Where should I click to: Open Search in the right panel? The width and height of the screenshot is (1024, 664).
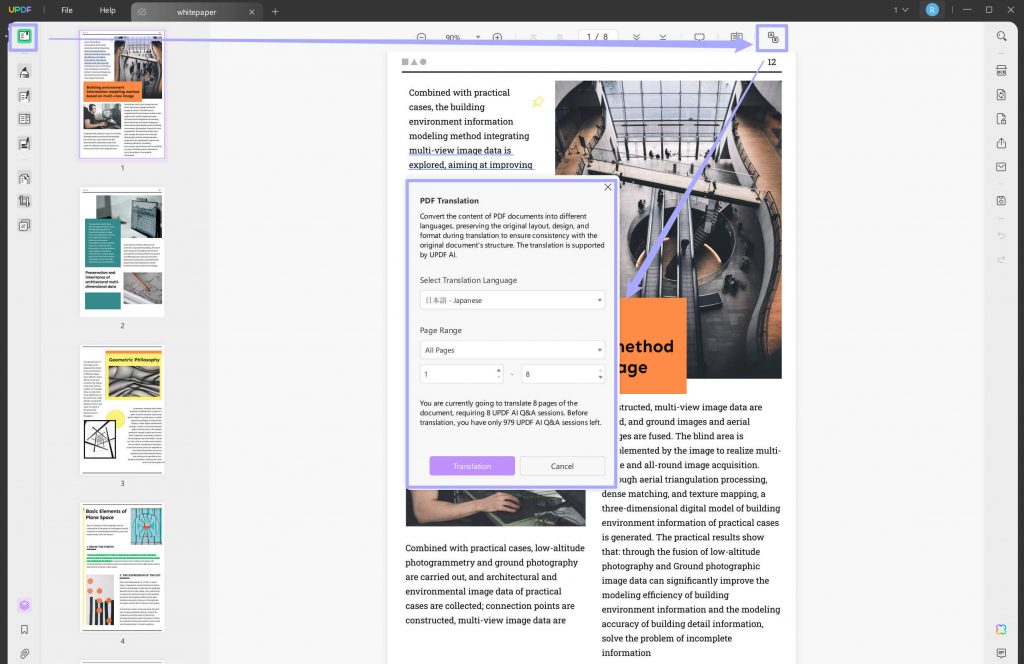[x=1001, y=36]
